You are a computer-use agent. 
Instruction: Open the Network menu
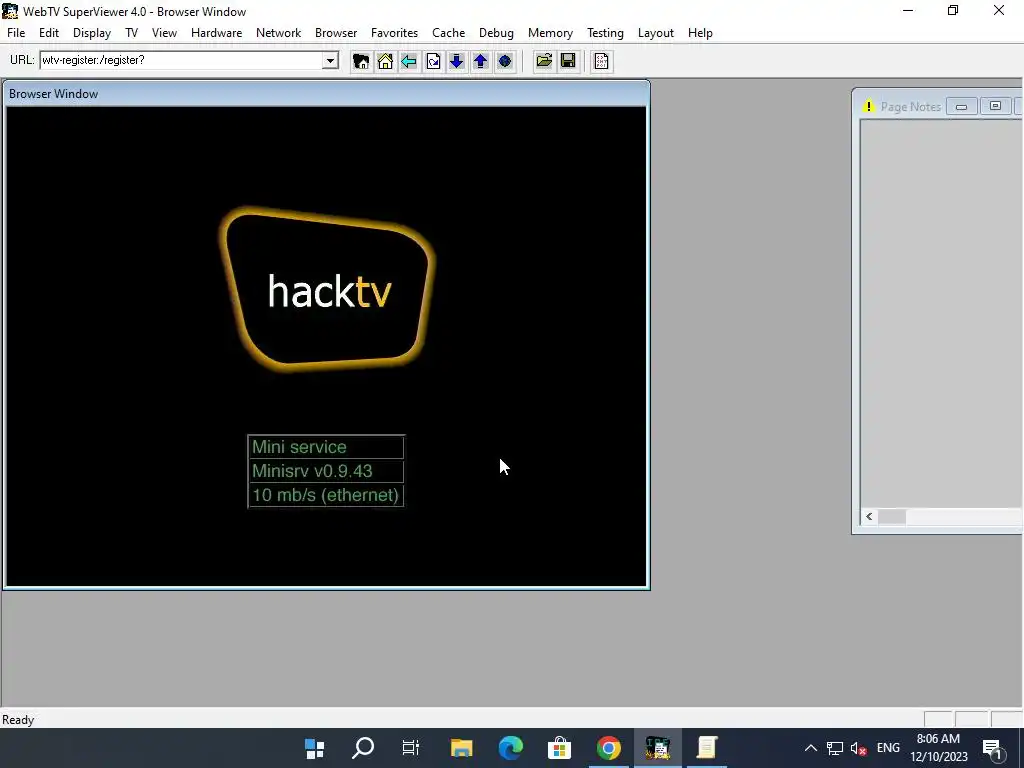pyautogui.click(x=278, y=33)
